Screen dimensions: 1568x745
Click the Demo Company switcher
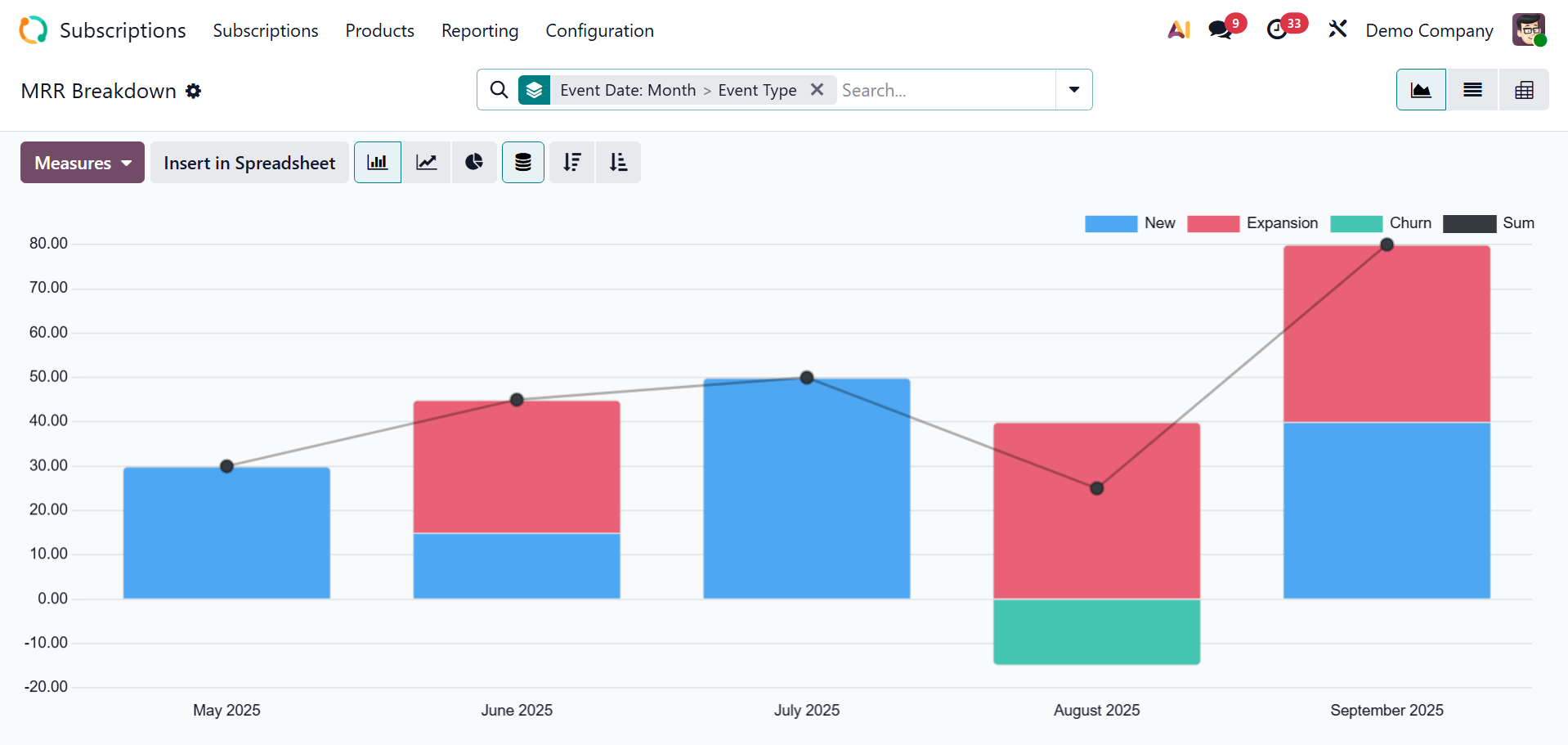(1429, 30)
